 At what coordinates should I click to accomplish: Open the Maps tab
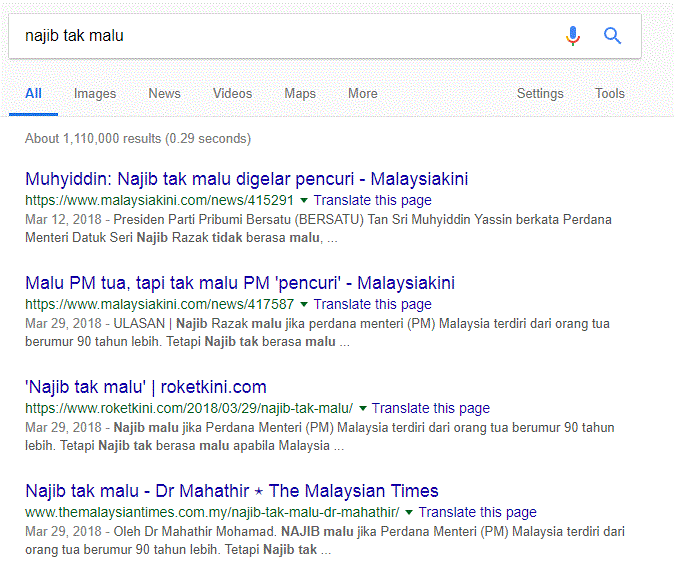(x=300, y=93)
